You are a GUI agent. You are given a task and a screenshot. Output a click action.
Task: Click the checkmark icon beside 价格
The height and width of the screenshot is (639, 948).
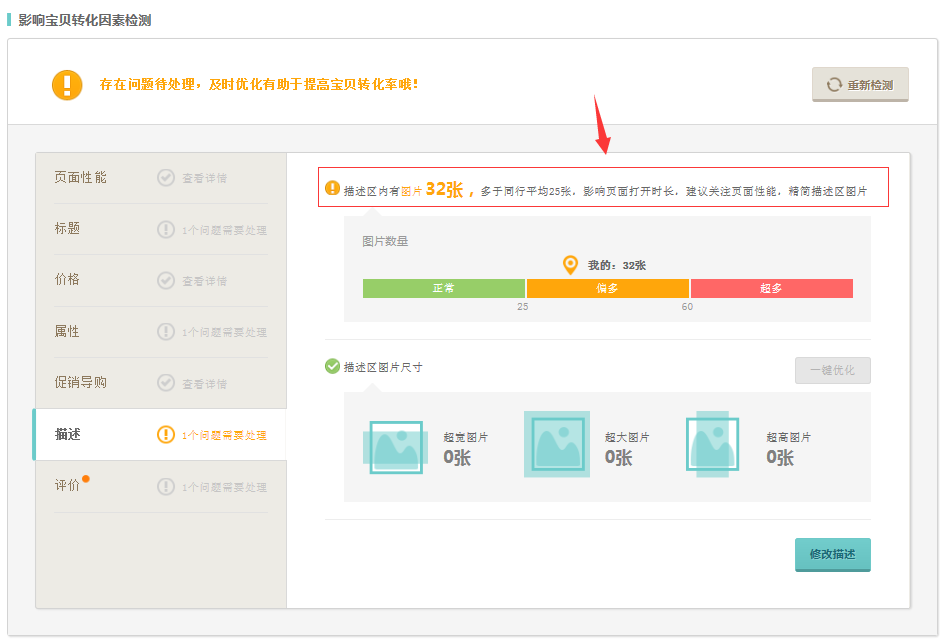pyautogui.click(x=166, y=281)
